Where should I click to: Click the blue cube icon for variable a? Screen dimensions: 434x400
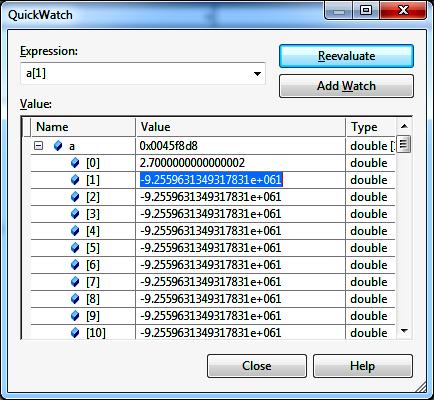pos(58,146)
